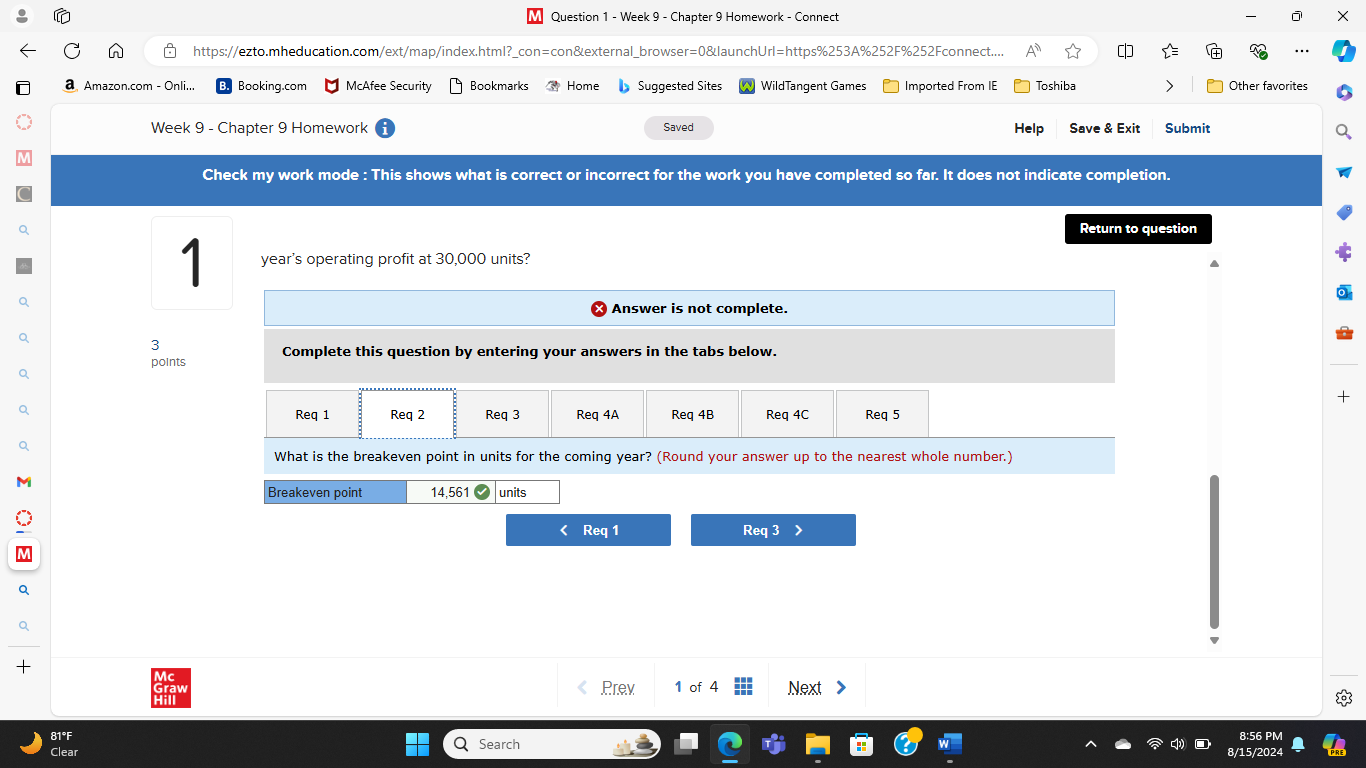Open Microsoft Store from the taskbar
This screenshot has width=1366, height=768.
(861, 744)
